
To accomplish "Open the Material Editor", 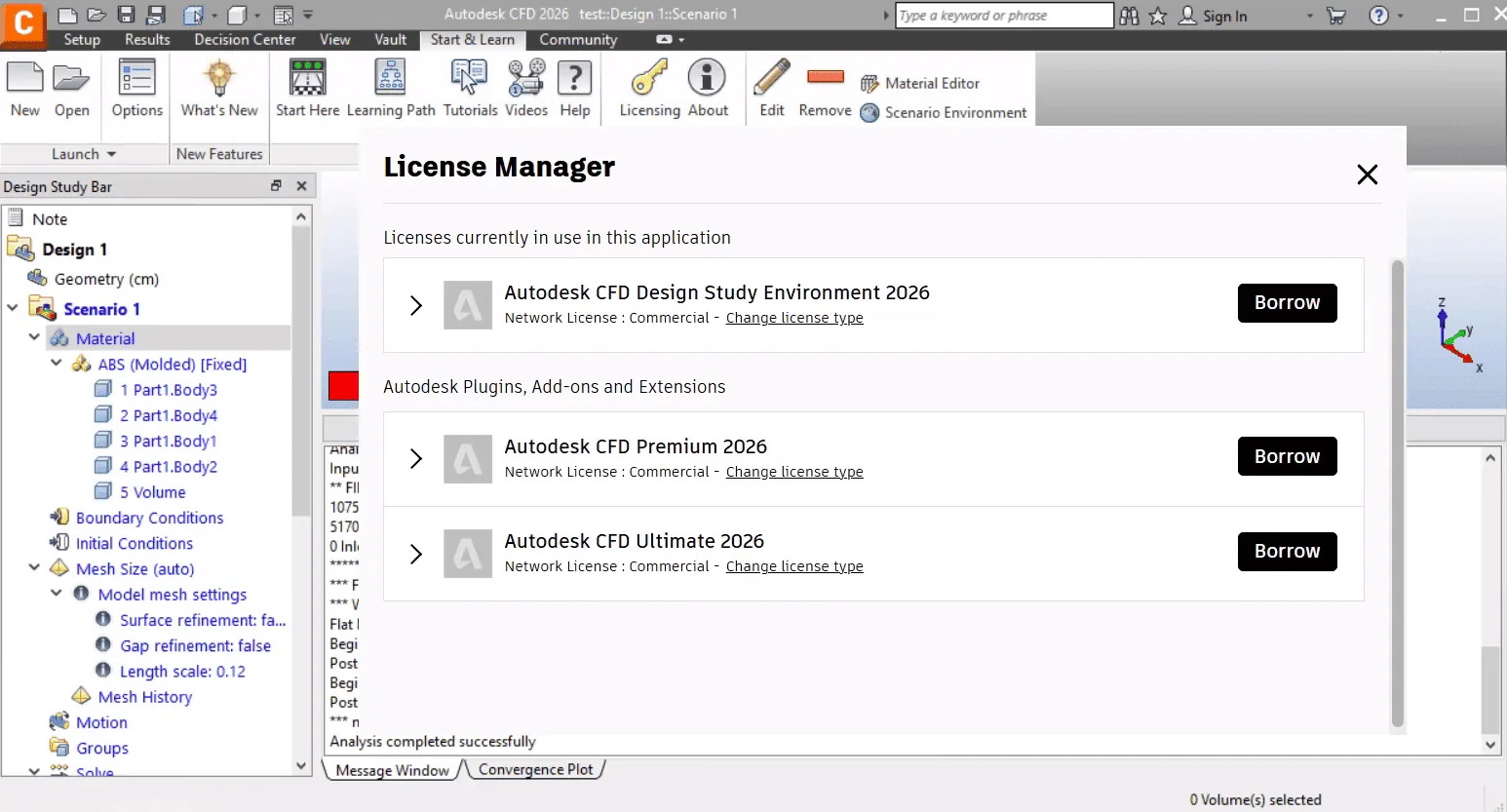I will pos(920,84).
